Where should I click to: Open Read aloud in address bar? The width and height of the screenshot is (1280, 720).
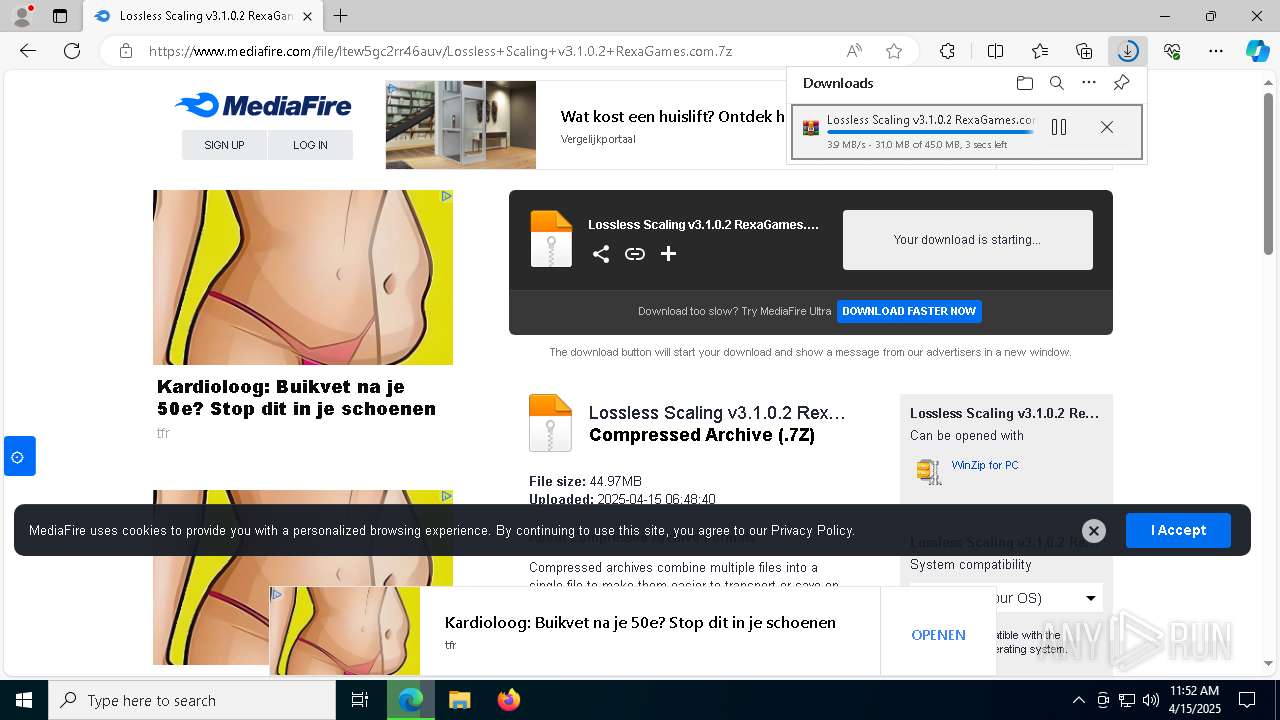coord(854,51)
